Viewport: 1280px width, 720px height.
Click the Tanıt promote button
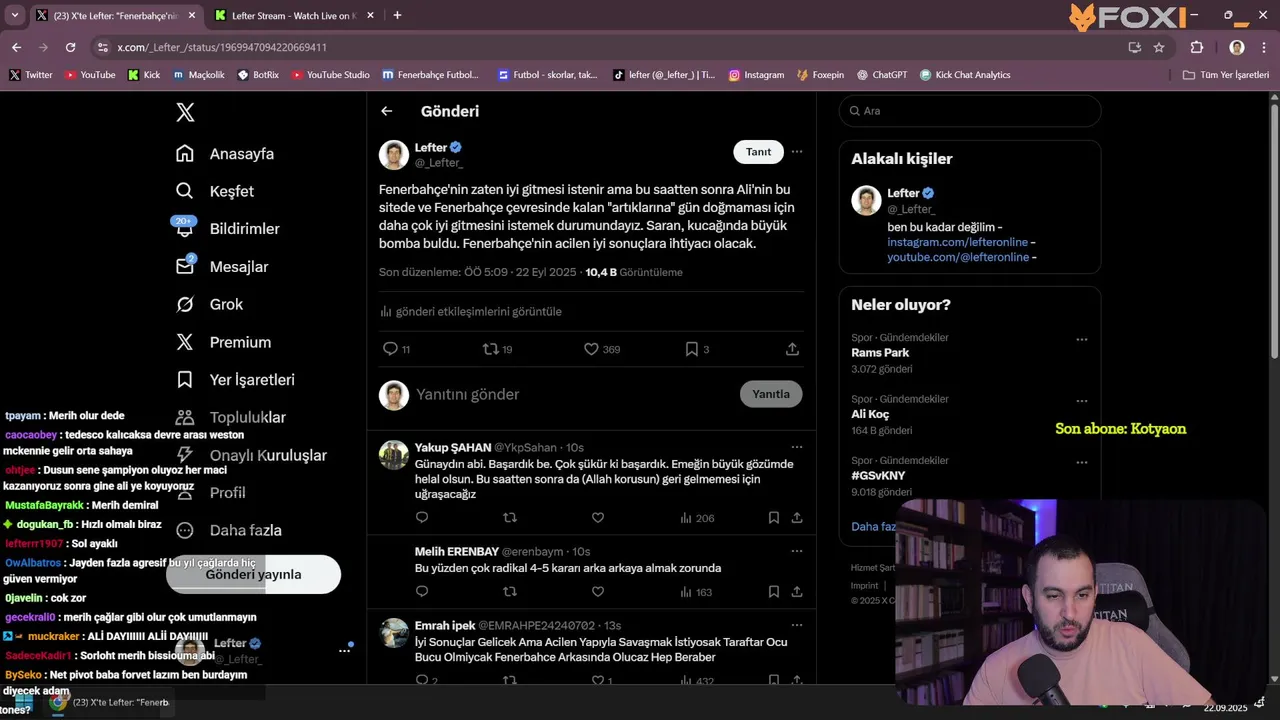(759, 152)
